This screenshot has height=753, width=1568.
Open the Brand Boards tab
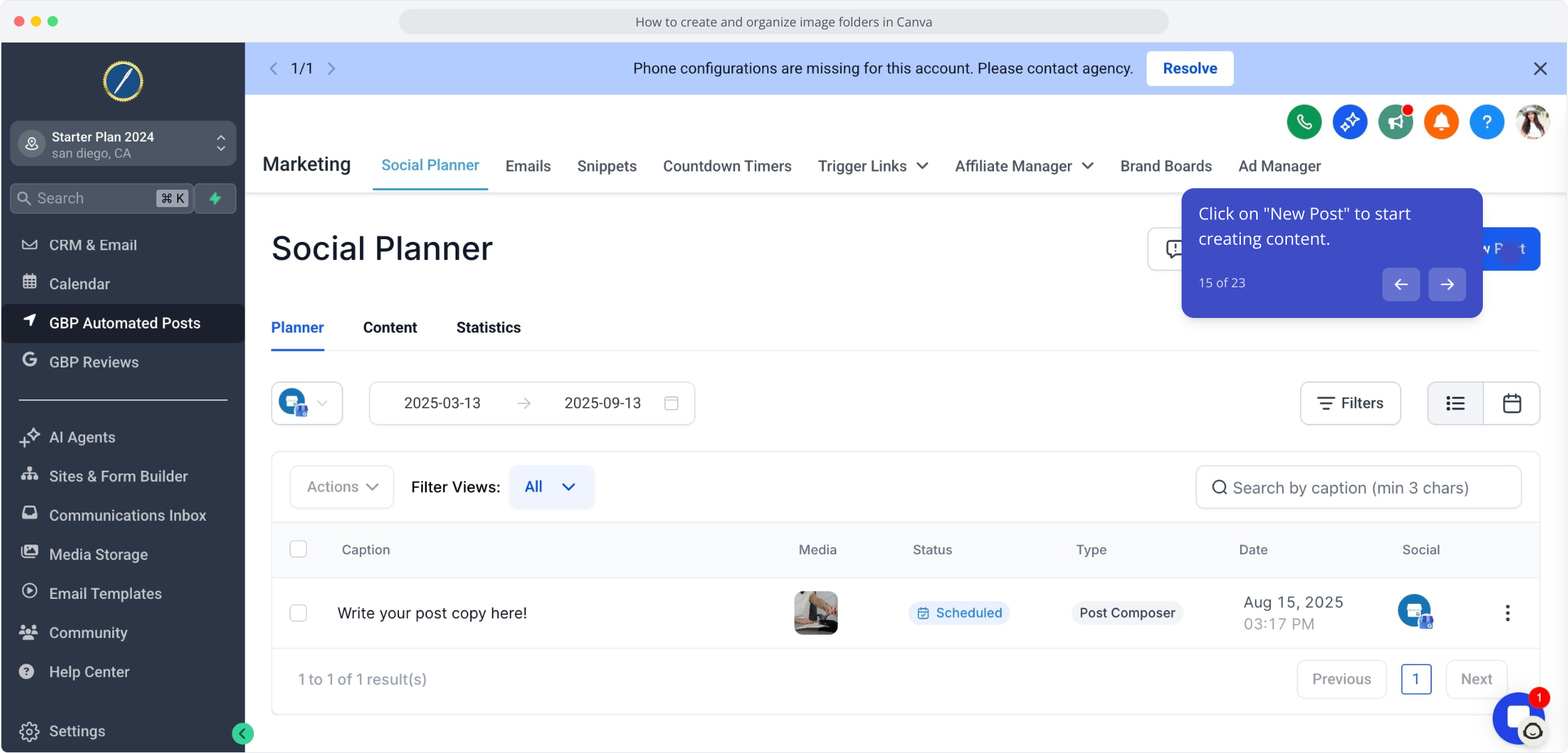click(x=1166, y=166)
